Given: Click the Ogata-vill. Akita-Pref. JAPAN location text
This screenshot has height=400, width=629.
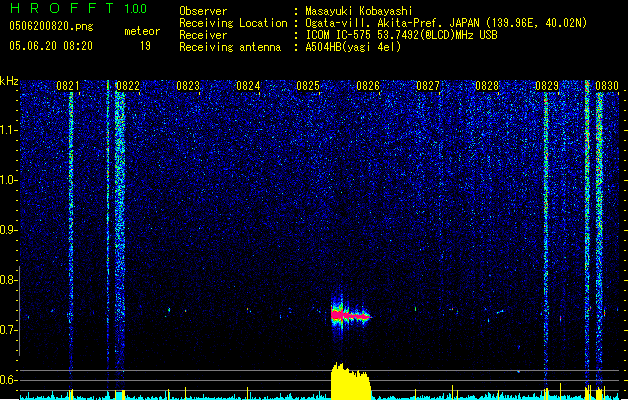Looking at the screenshot, I should (x=446, y=23).
